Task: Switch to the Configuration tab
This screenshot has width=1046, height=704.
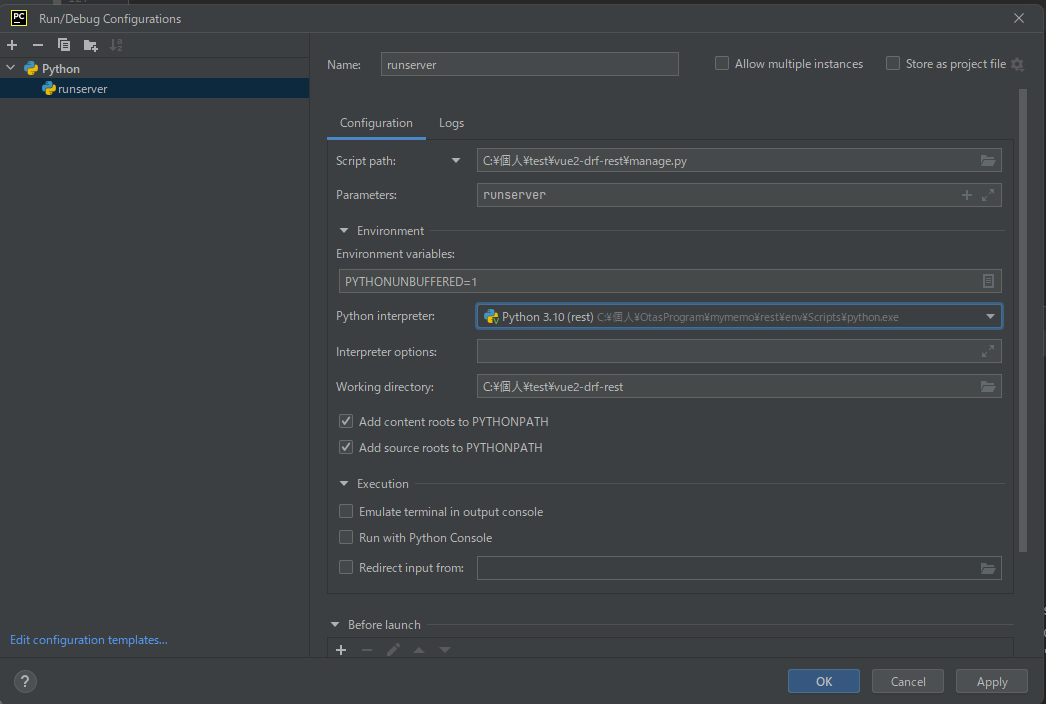Action: coord(376,123)
